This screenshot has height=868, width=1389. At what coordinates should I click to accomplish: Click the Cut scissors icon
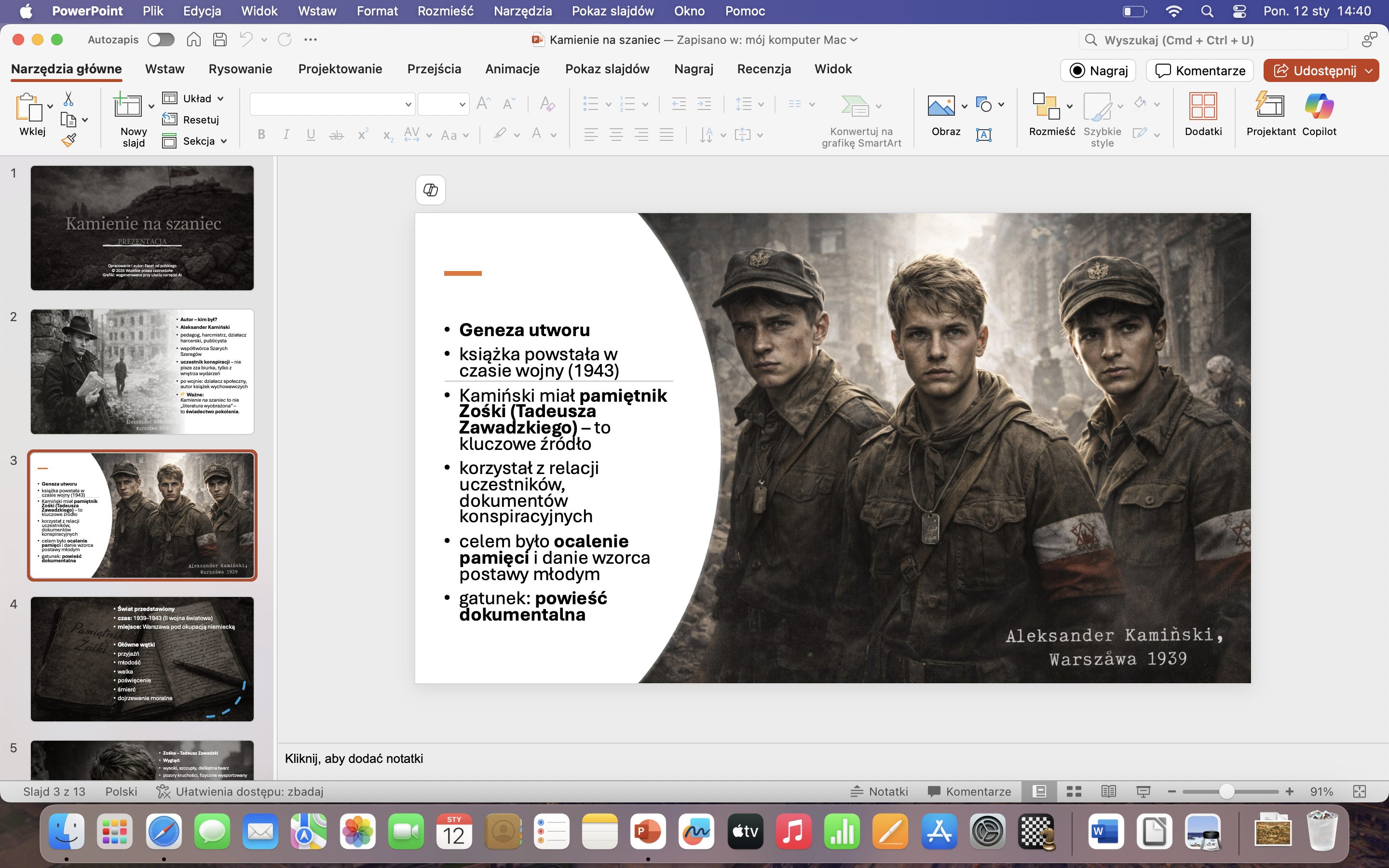pyautogui.click(x=68, y=99)
